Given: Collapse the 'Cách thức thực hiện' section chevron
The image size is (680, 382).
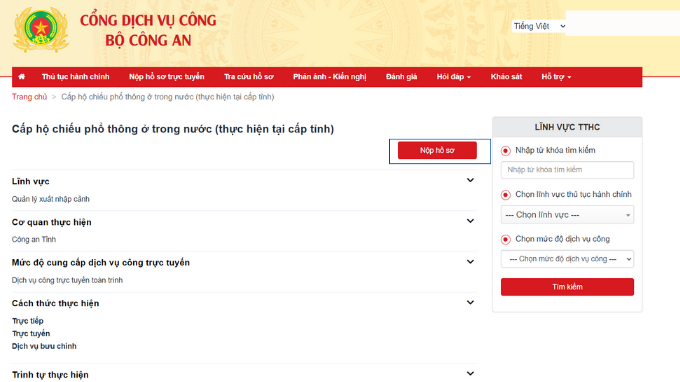Looking at the screenshot, I should [470, 303].
